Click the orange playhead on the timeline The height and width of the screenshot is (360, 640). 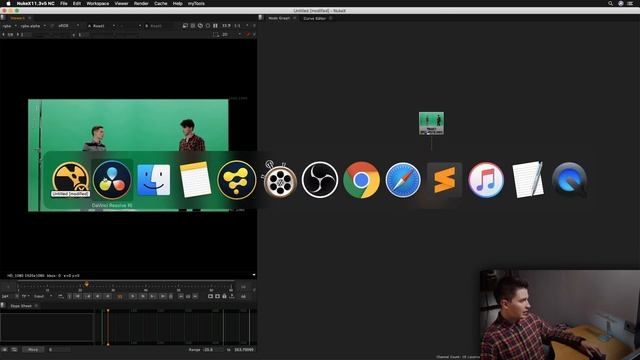86,284
